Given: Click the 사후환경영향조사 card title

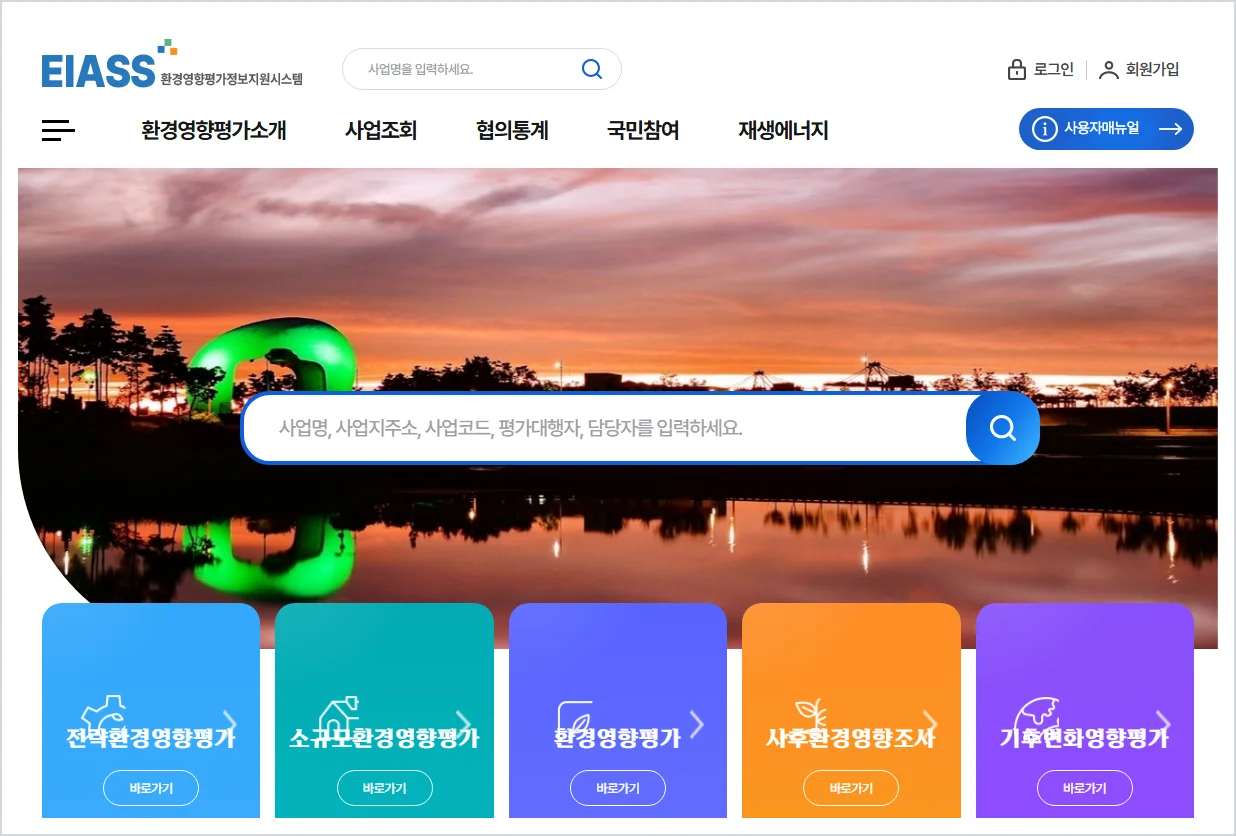Looking at the screenshot, I should click(x=851, y=739).
